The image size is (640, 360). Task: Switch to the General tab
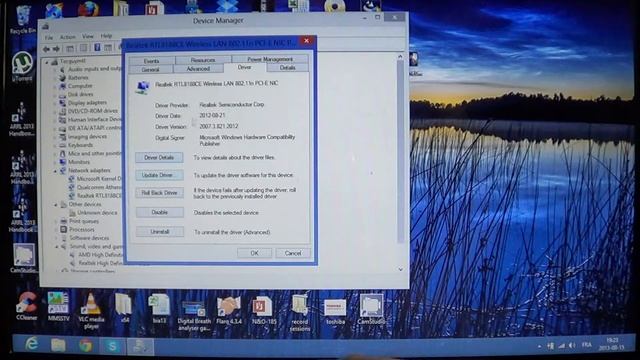point(151,70)
